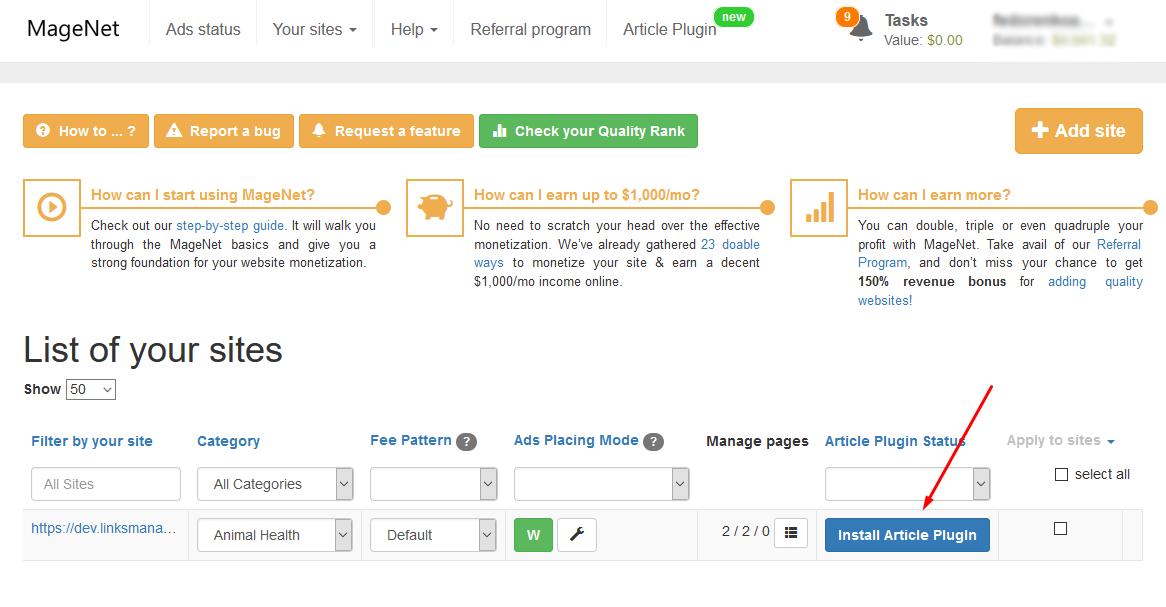Click the Manage pages column label
This screenshot has width=1166, height=607.
pyautogui.click(x=757, y=441)
